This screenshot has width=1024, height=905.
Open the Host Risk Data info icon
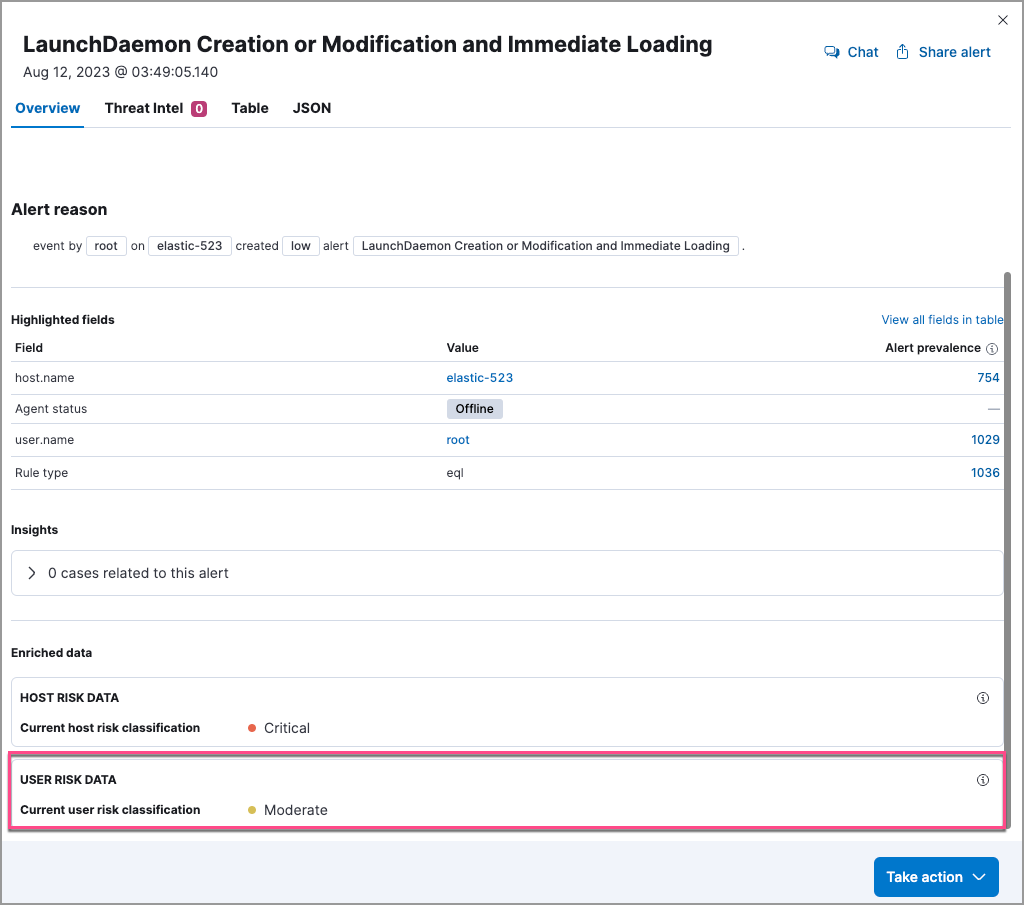pos(982,697)
